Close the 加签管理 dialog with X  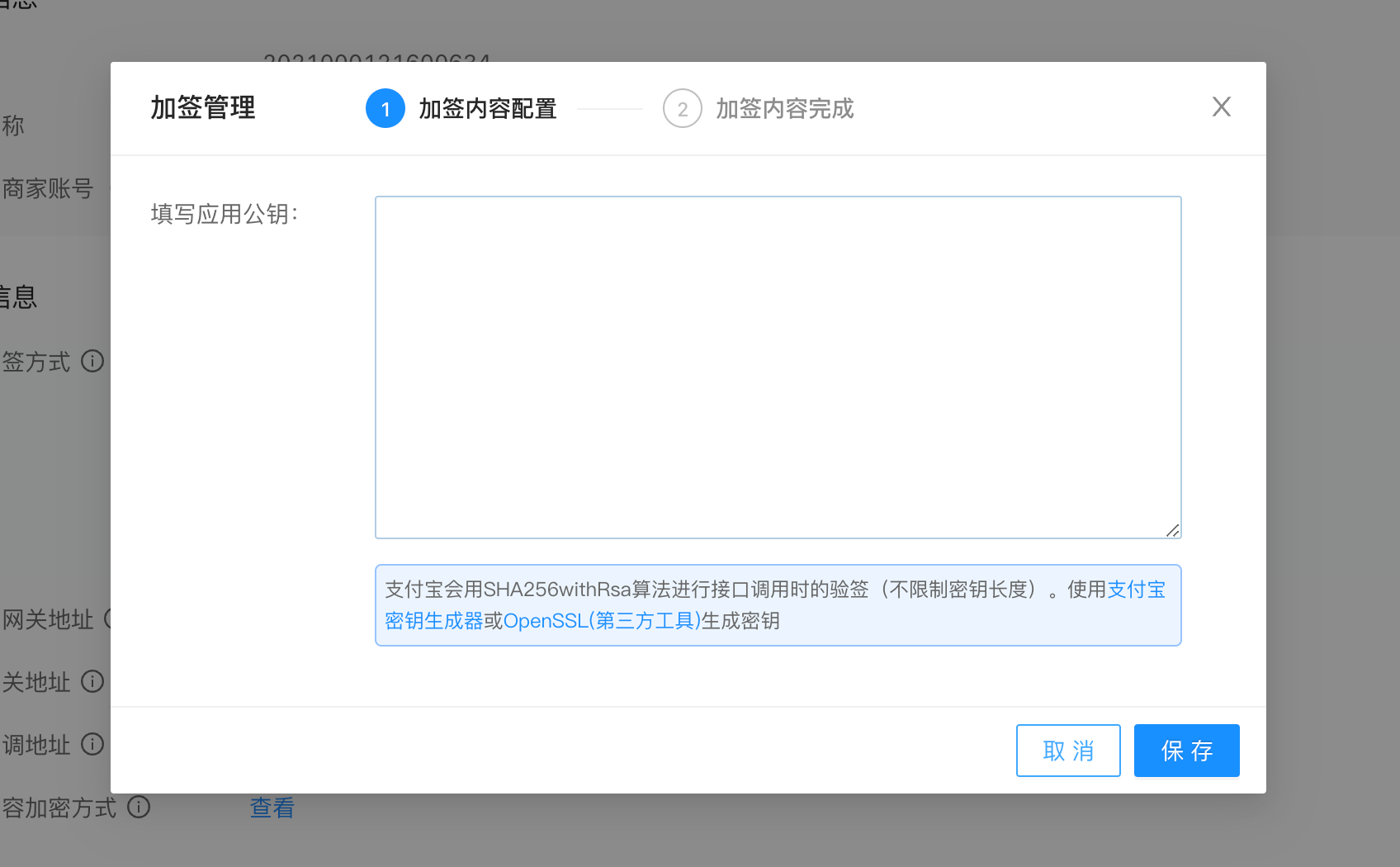tap(1221, 107)
